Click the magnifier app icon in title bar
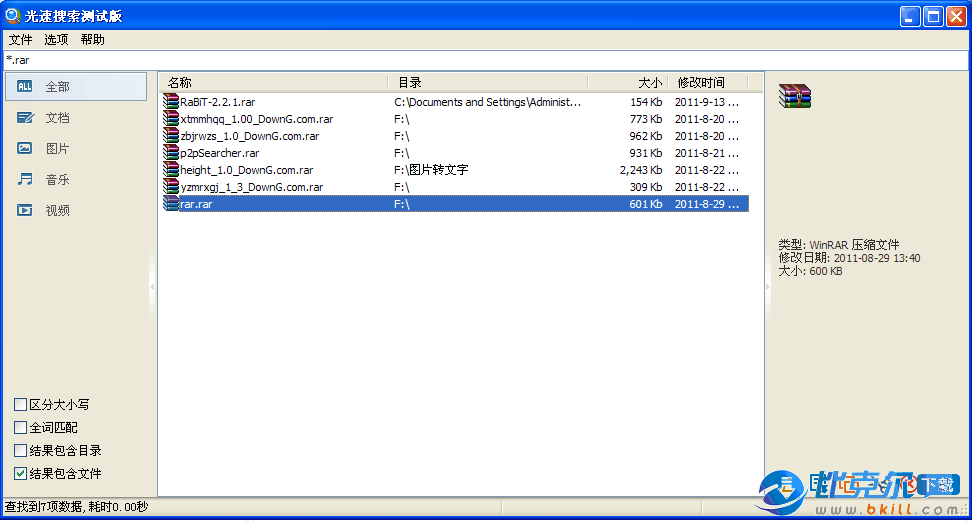This screenshot has height=522, width=972. coord(12,15)
